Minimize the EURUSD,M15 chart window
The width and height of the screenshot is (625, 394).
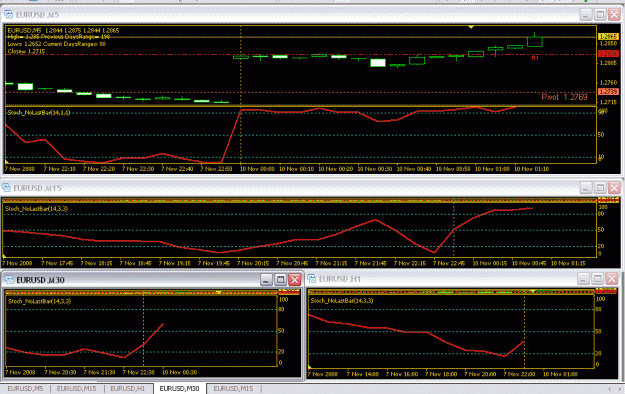tap(586, 187)
